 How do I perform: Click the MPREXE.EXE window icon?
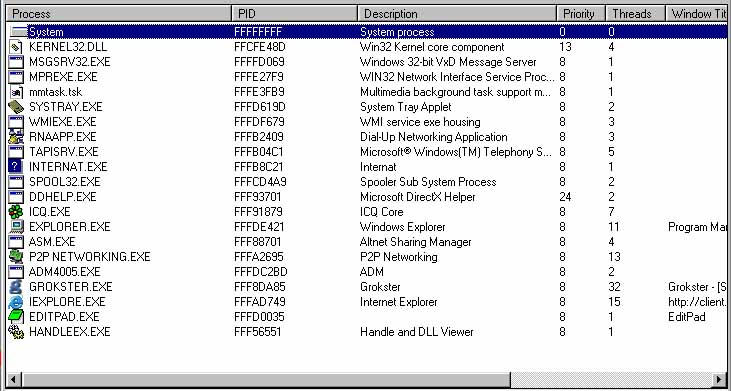pyautogui.click(x=16, y=76)
